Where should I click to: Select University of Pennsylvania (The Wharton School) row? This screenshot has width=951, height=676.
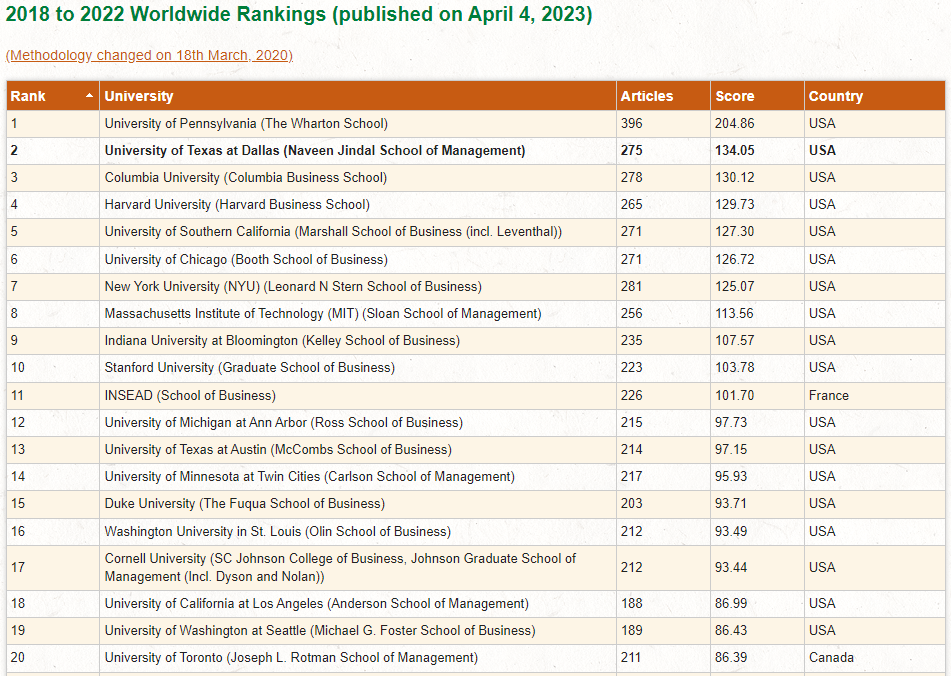click(246, 123)
